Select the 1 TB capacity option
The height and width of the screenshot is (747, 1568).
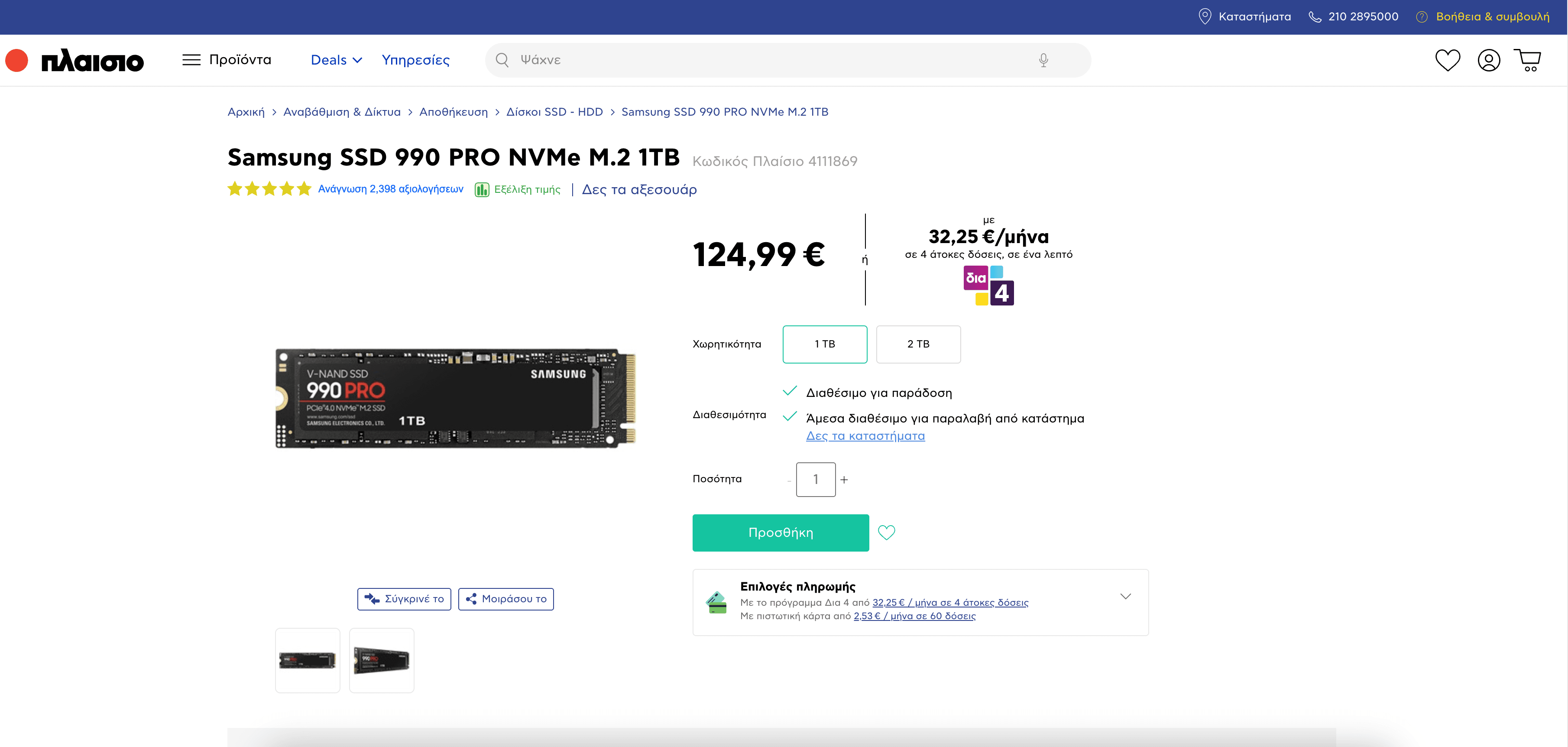825,344
